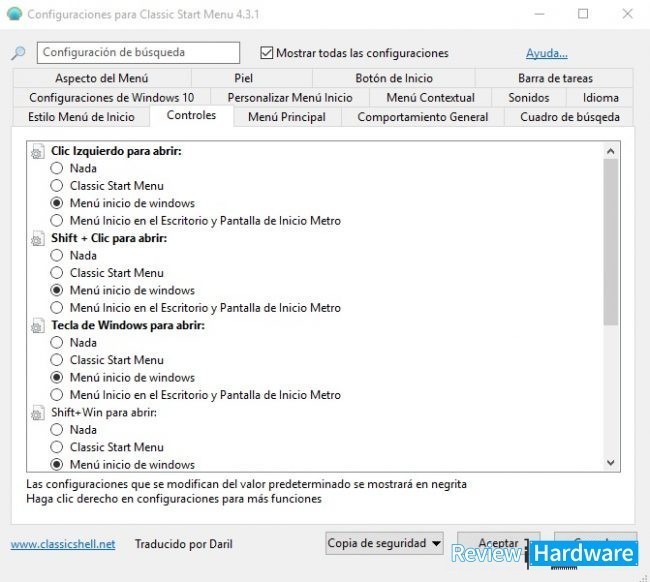Select Menú inicio de windows under Clic Izquierdo

(x=57, y=203)
